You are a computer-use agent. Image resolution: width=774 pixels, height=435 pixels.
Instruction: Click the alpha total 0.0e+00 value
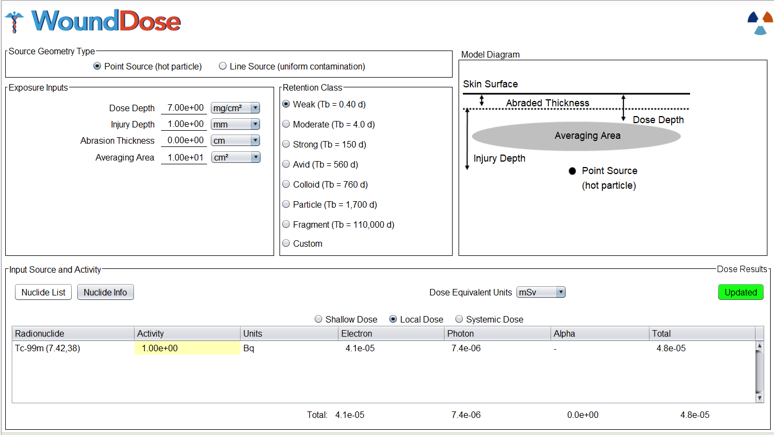[582, 415]
